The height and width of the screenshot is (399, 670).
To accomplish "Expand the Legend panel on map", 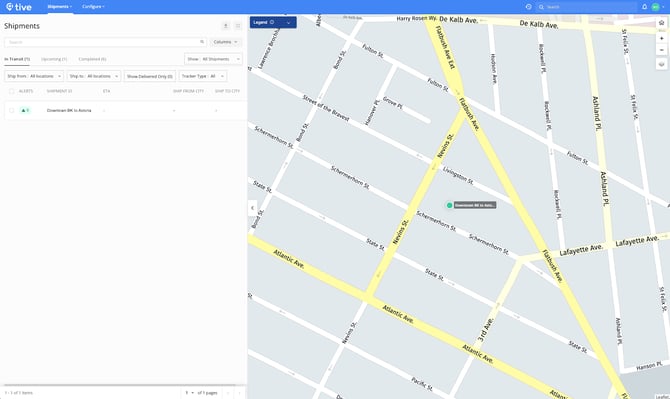I will [273, 22].
